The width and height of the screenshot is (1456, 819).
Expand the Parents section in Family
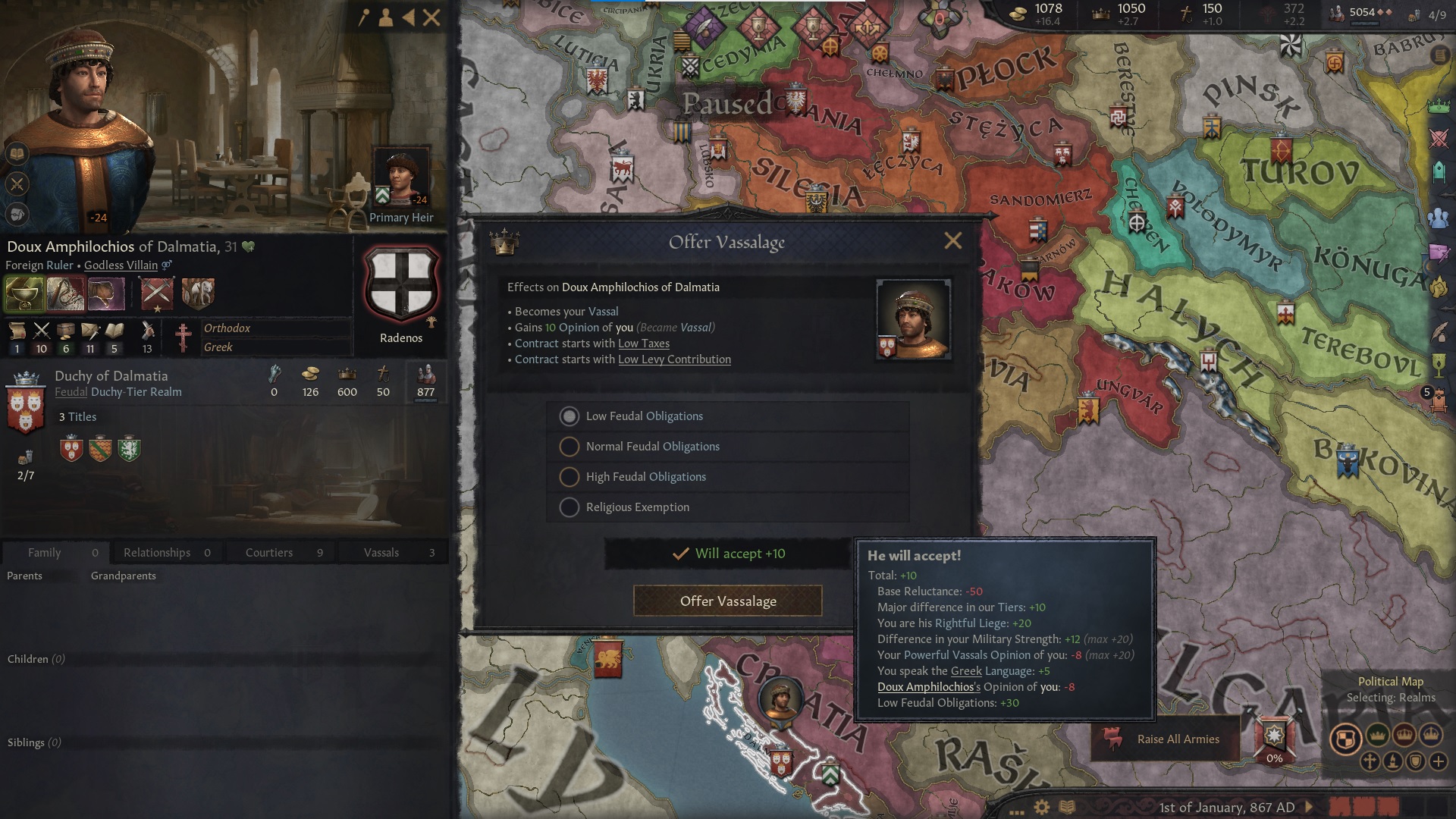(24, 576)
